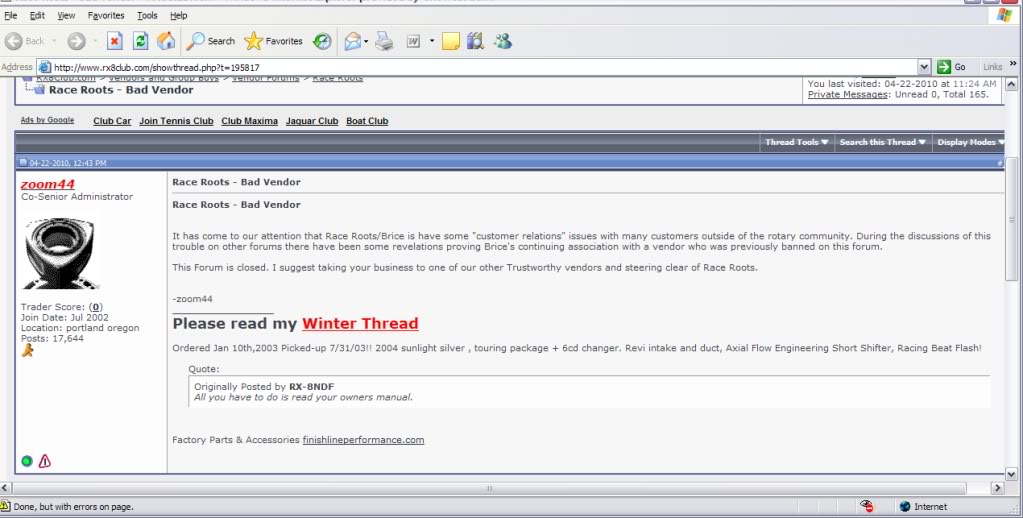The width and height of the screenshot is (1023, 518).
Task: Open the Favorites star button
Action: pyautogui.click(x=273, y=41)
